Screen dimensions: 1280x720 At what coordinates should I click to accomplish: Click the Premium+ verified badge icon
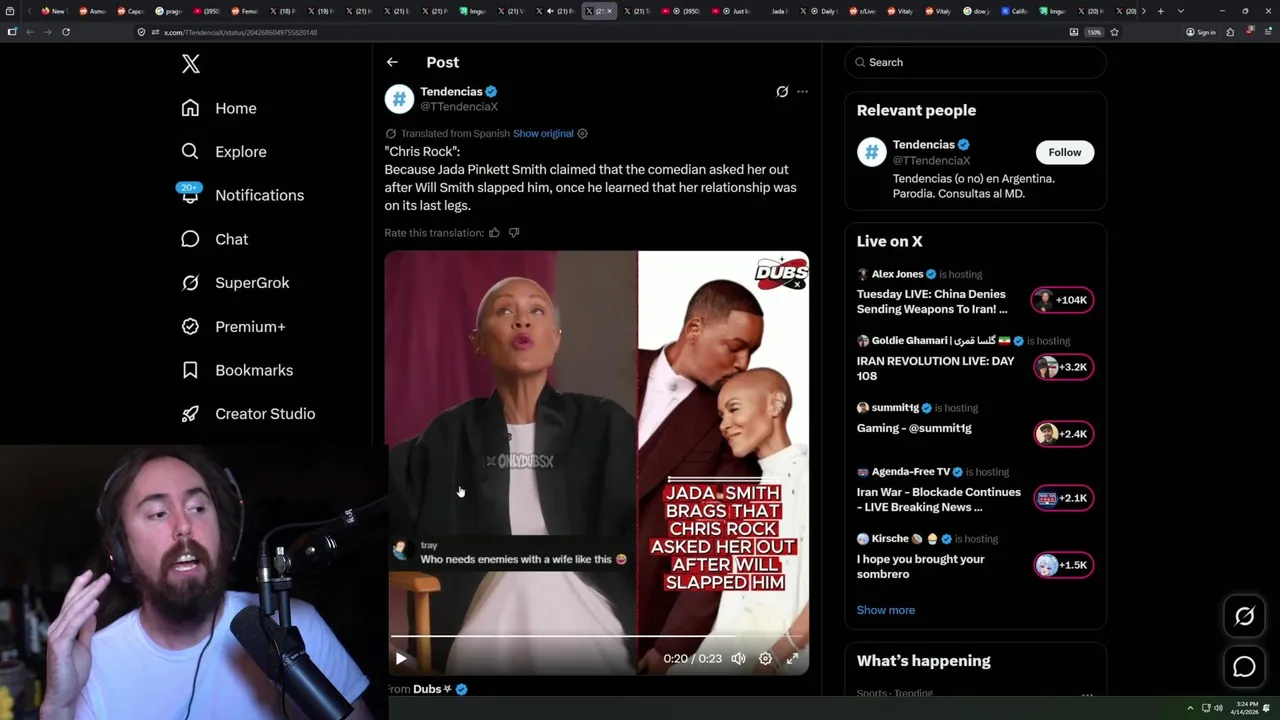190,326
